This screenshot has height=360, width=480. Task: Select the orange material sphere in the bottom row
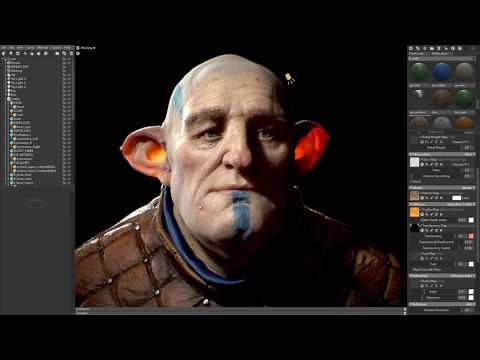pos(464,123)
